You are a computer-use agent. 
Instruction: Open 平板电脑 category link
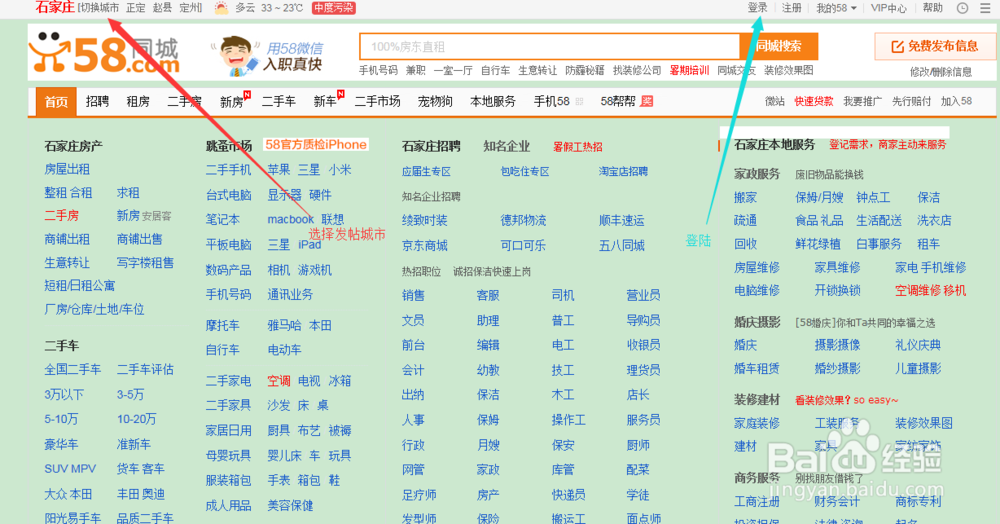228,245
